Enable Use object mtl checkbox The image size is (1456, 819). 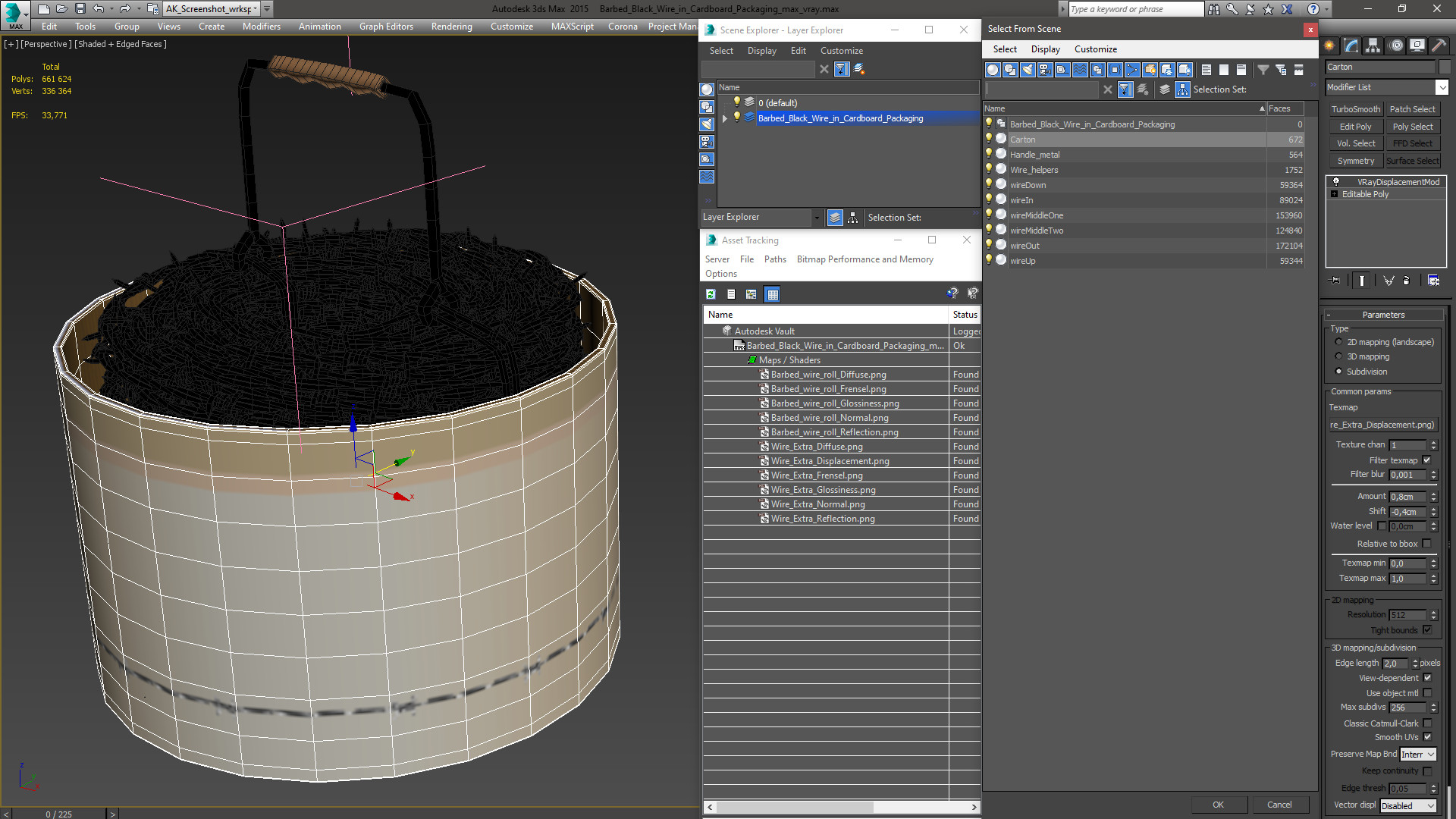pos(1427,693)
